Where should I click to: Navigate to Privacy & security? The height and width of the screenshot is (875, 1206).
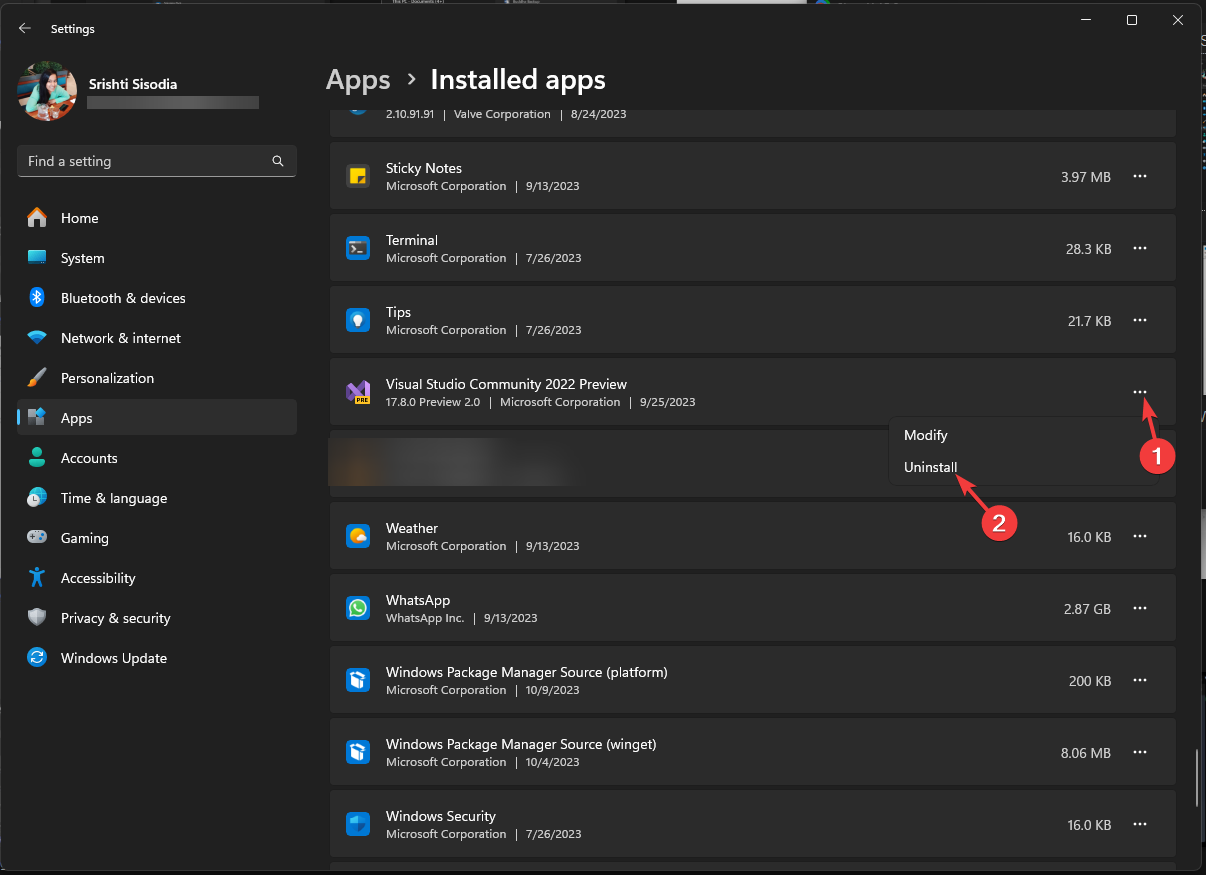115,618
